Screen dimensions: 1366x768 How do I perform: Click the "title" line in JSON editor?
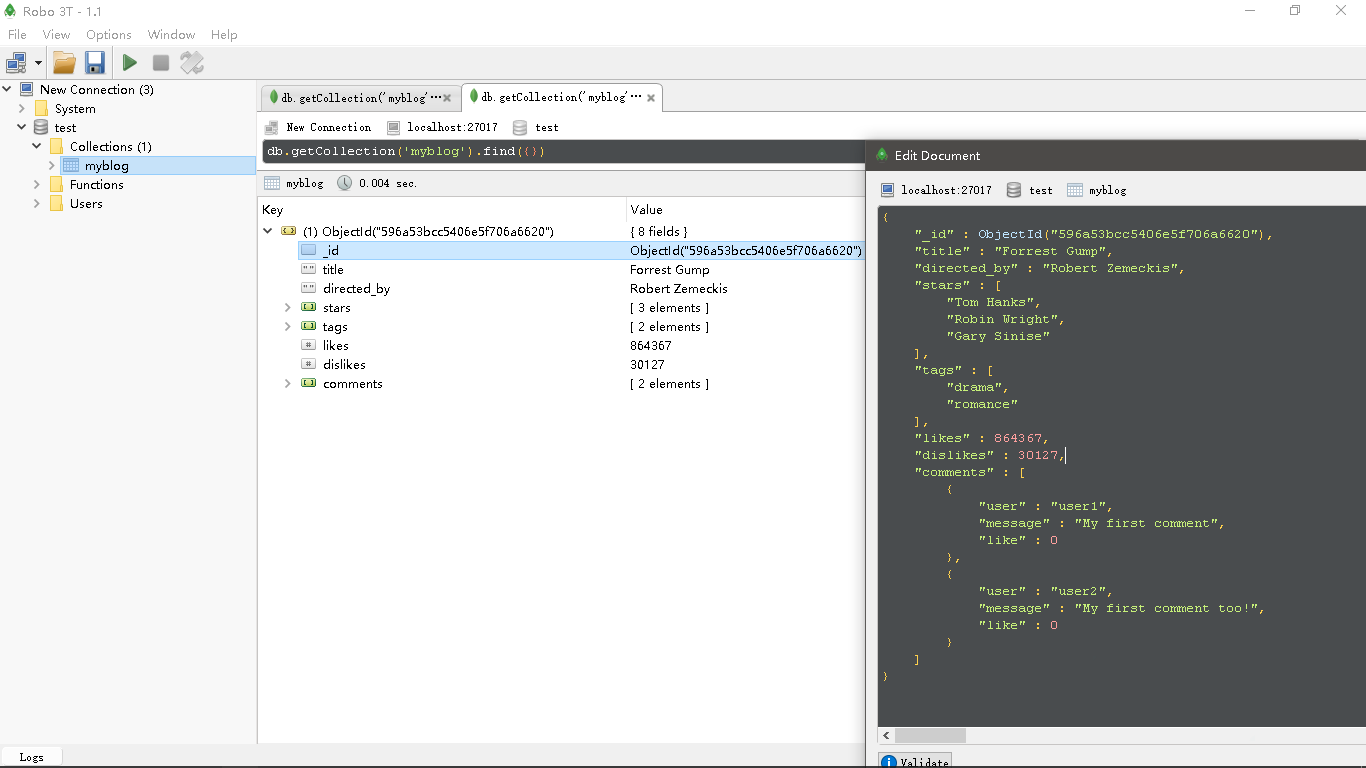click(1014, 251)
